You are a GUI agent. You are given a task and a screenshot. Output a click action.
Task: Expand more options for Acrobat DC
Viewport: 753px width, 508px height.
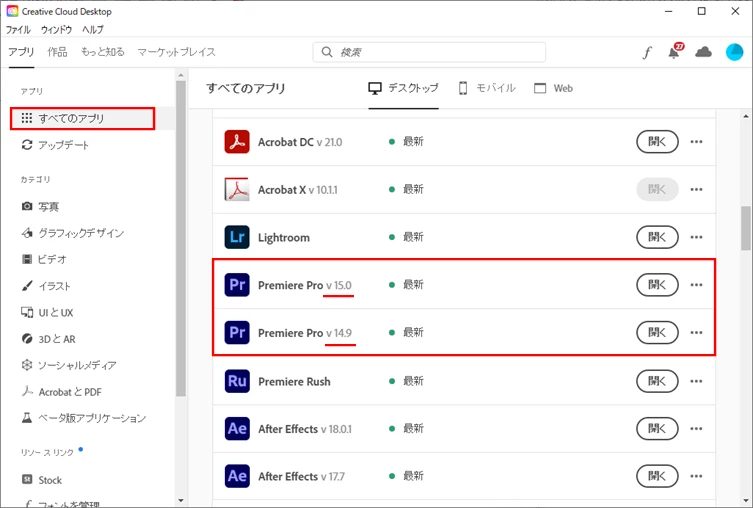[696, 142]
